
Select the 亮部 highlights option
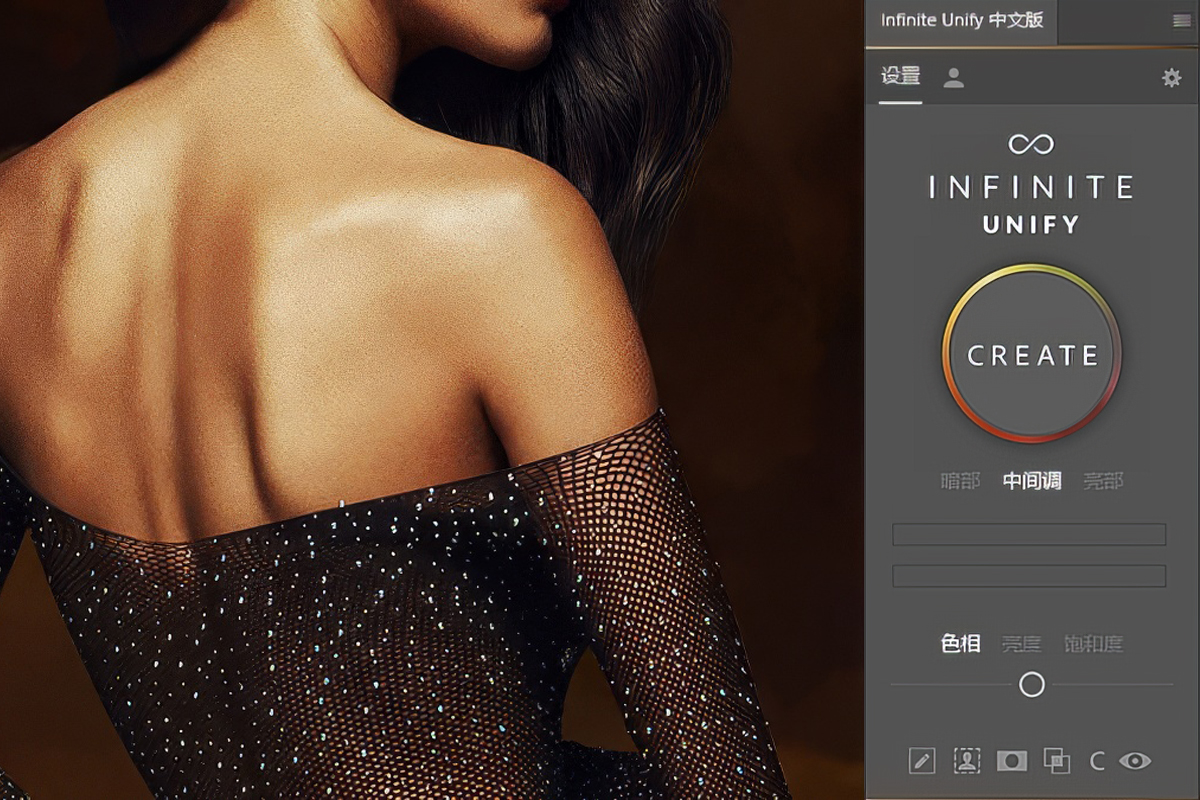[x=1104, y=481]
